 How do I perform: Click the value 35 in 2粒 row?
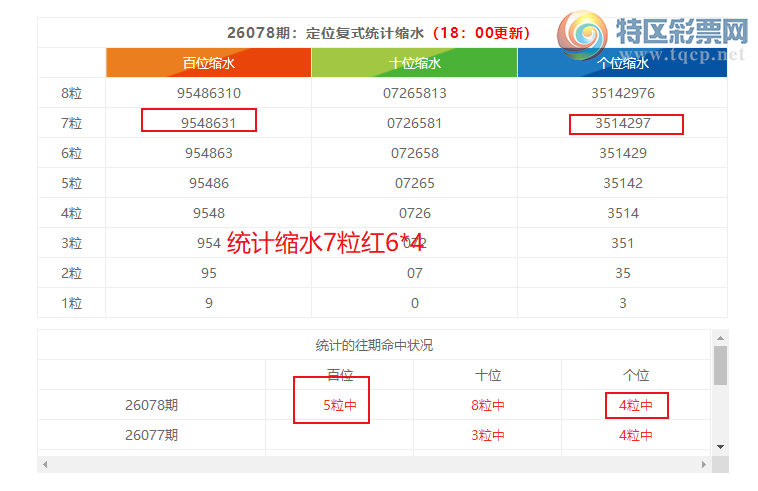pyautogui.click(x=623, y=273)
